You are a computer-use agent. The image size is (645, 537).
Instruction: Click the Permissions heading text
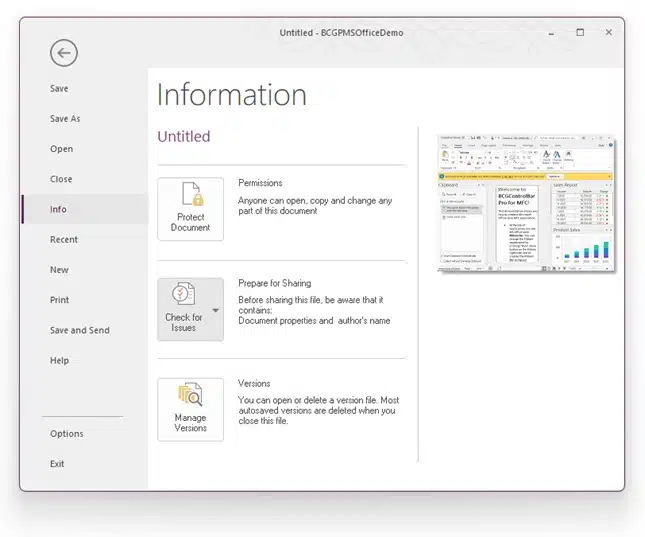point(260,183)
